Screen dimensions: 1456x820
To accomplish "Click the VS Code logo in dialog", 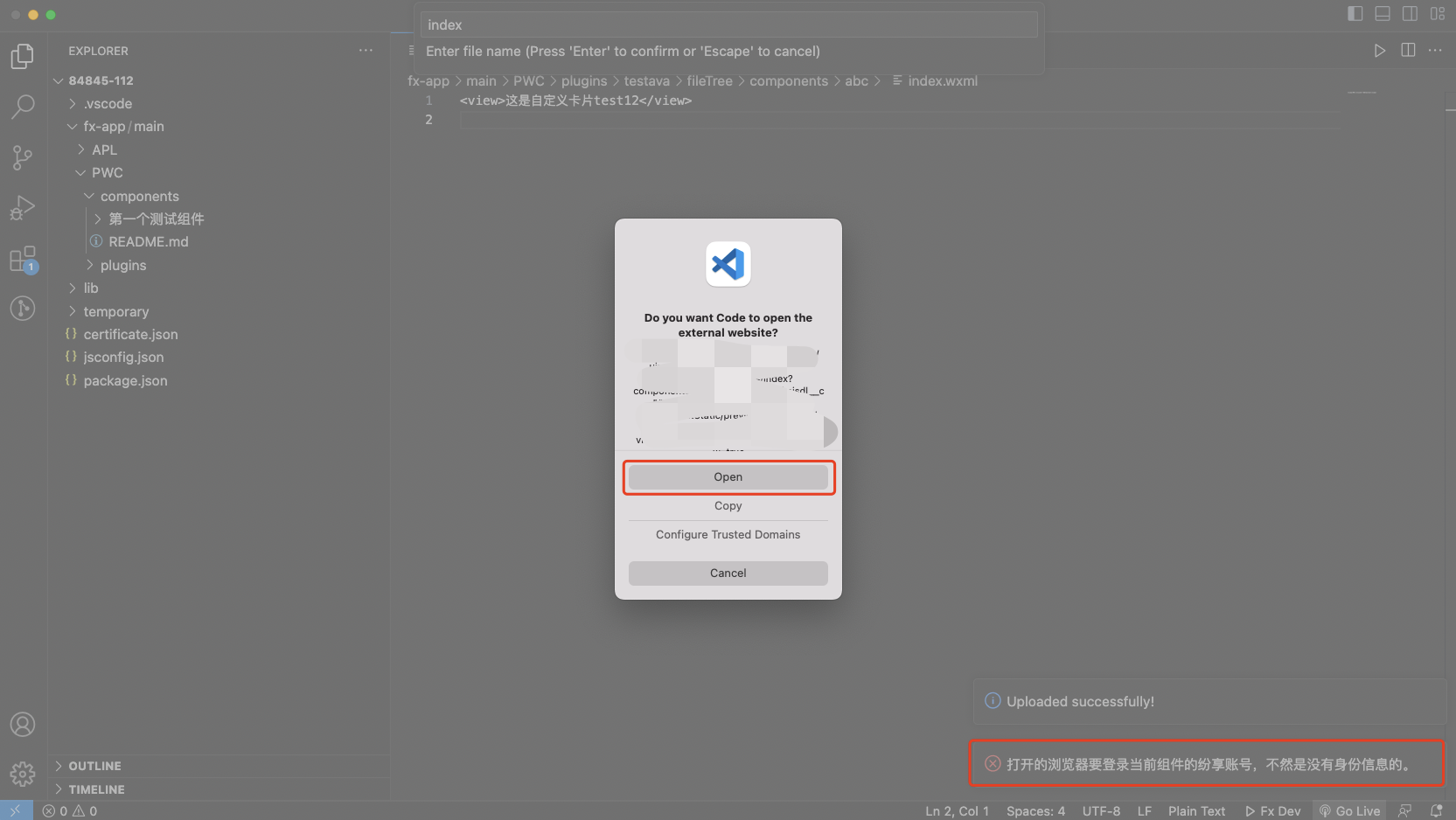I will click(x=728, y=263).
